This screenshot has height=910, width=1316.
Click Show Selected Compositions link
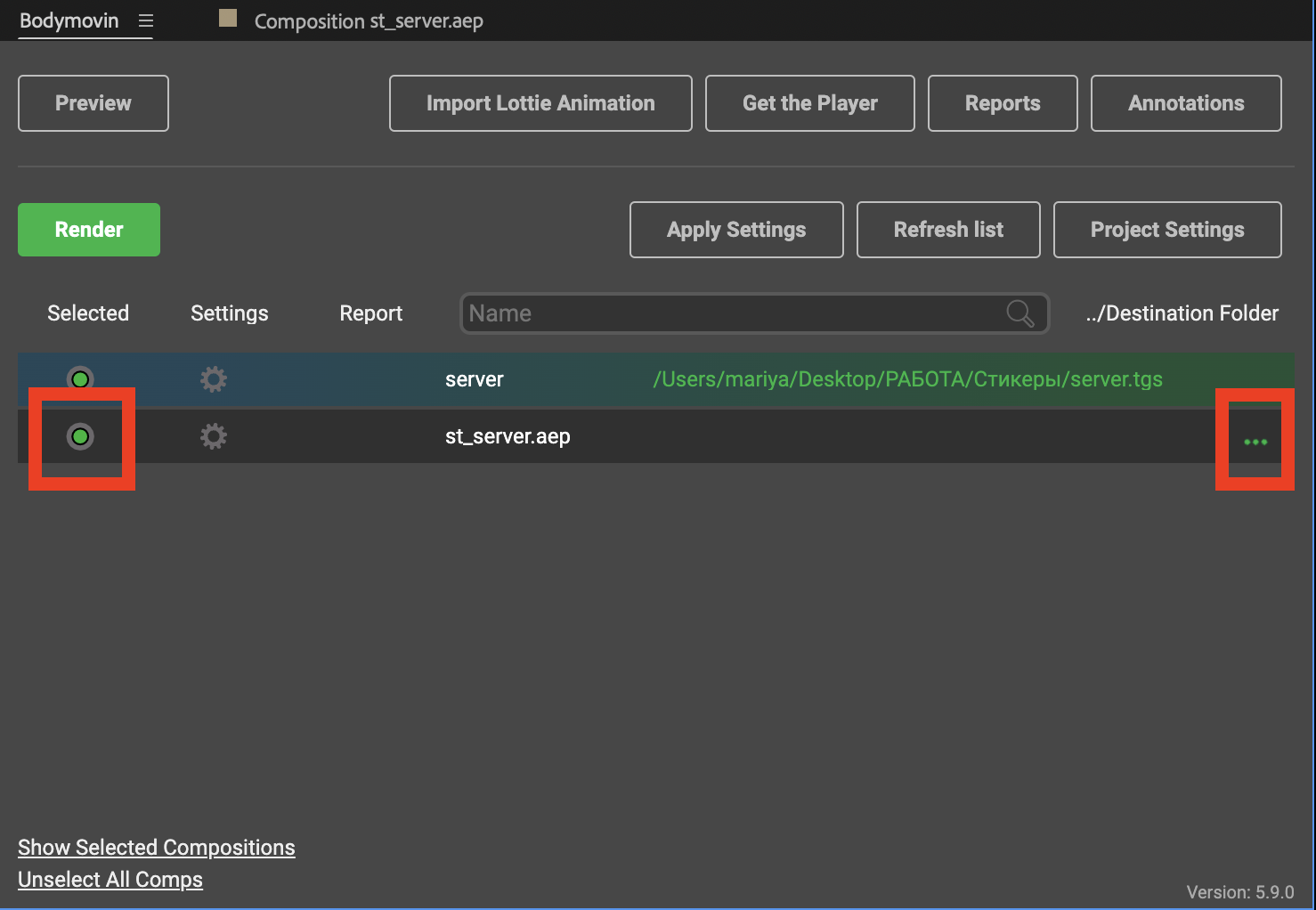pyautogui.click(x=157, y=848)
